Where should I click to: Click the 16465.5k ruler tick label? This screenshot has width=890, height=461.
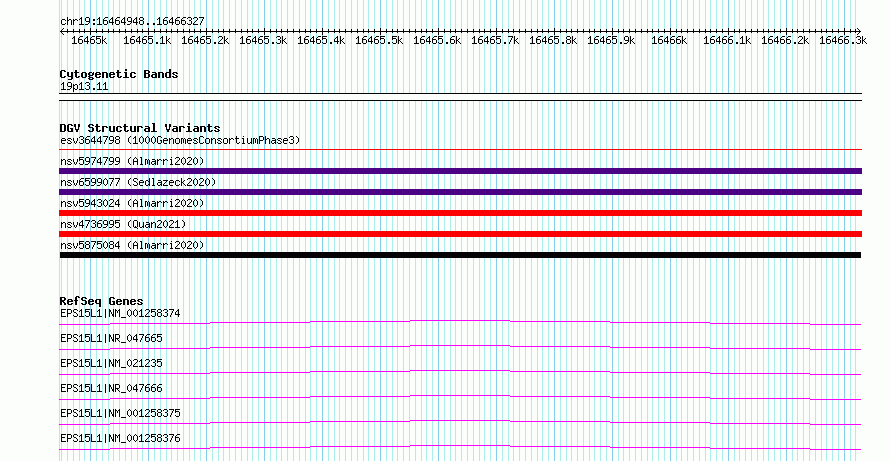[x=379, y=40]
